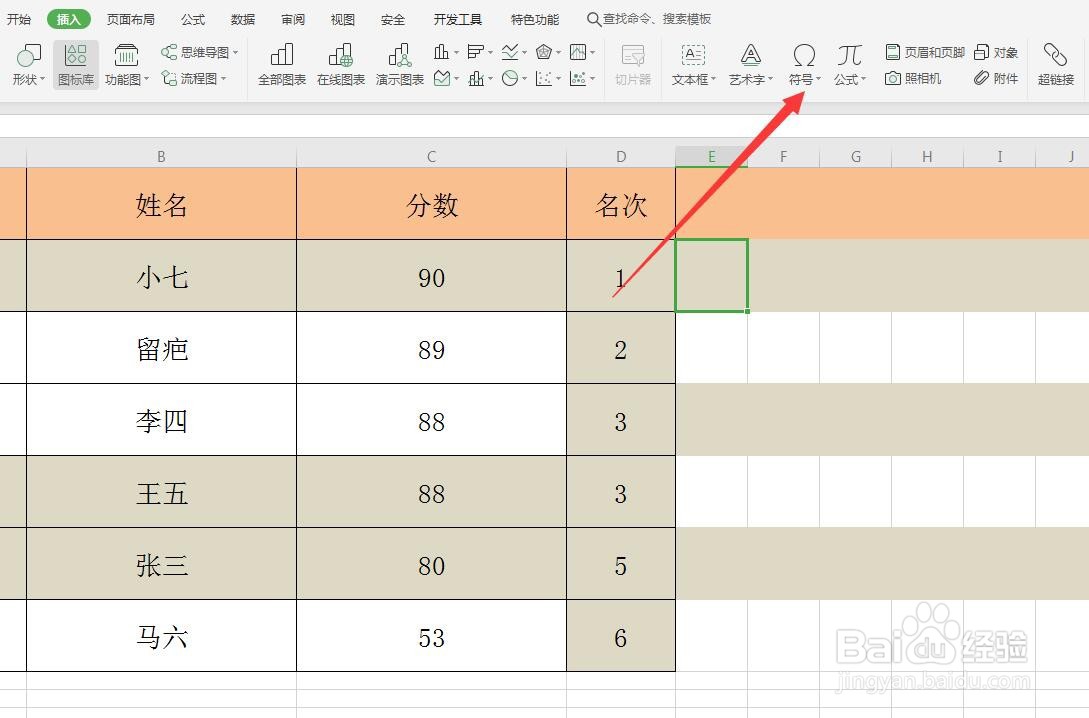Insert WordArt (艺术字)
This screenshot has width=1089, height=718.
(749, 64)
